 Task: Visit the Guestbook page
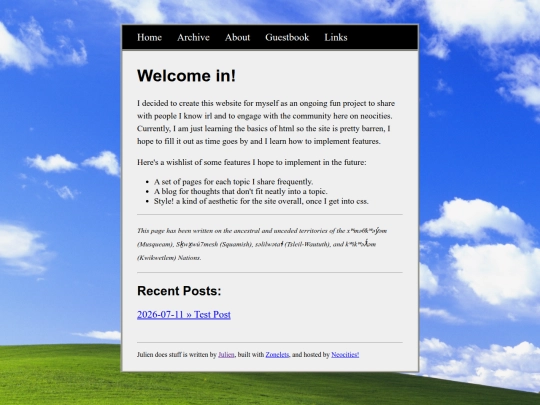tap(287, 37)
